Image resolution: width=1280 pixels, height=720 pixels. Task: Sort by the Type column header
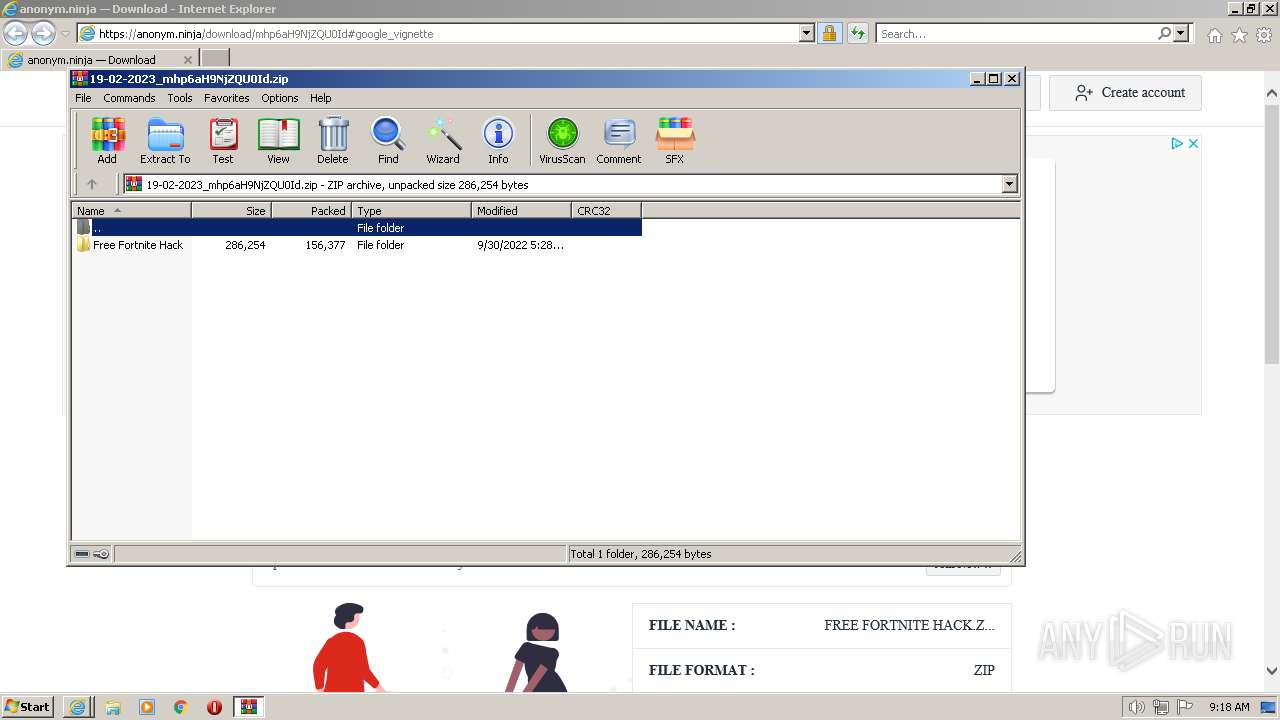[411, 210]
